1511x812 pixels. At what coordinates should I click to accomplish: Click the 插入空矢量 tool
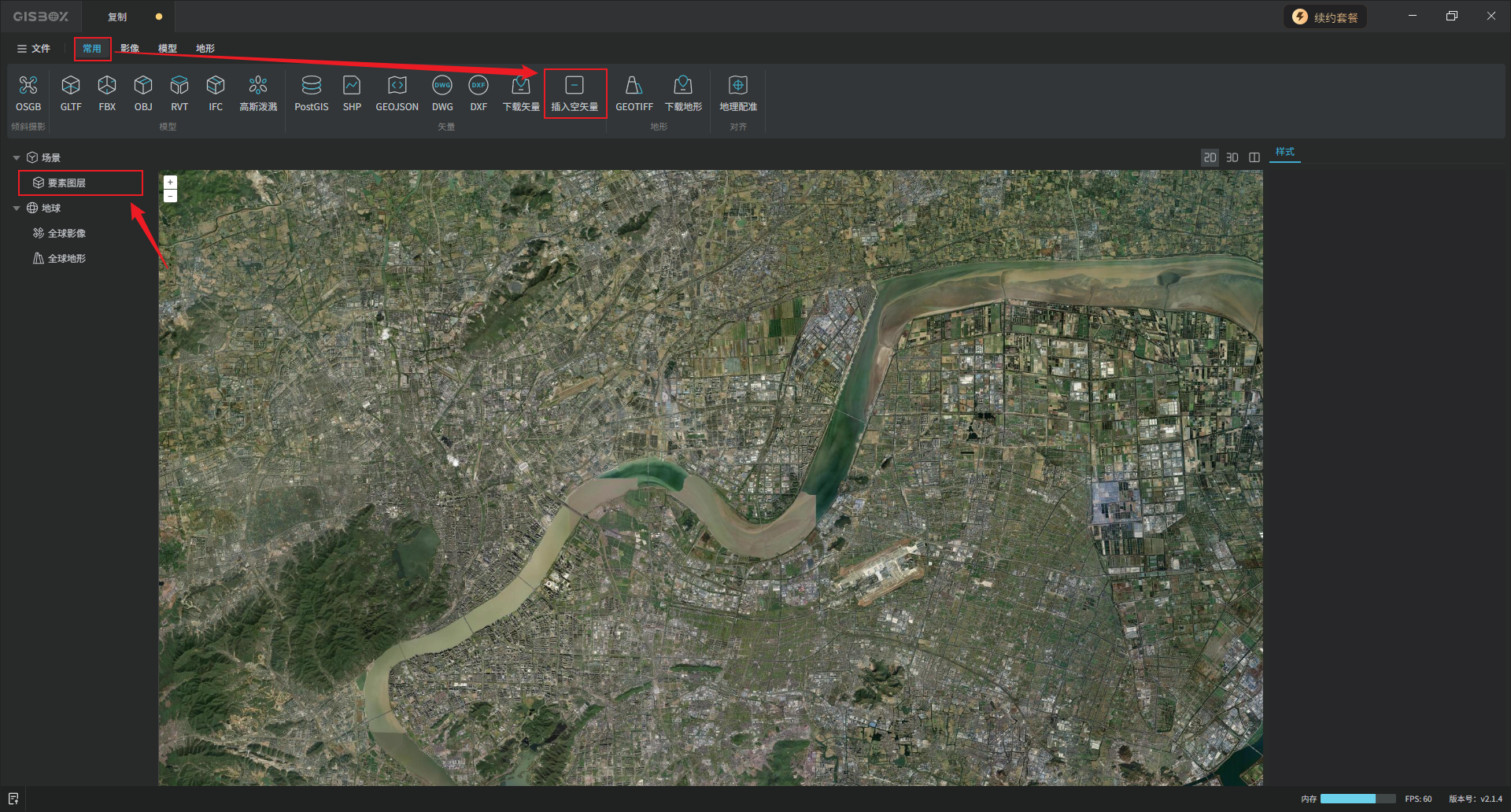pyautogui.click(x=574, y=93)
